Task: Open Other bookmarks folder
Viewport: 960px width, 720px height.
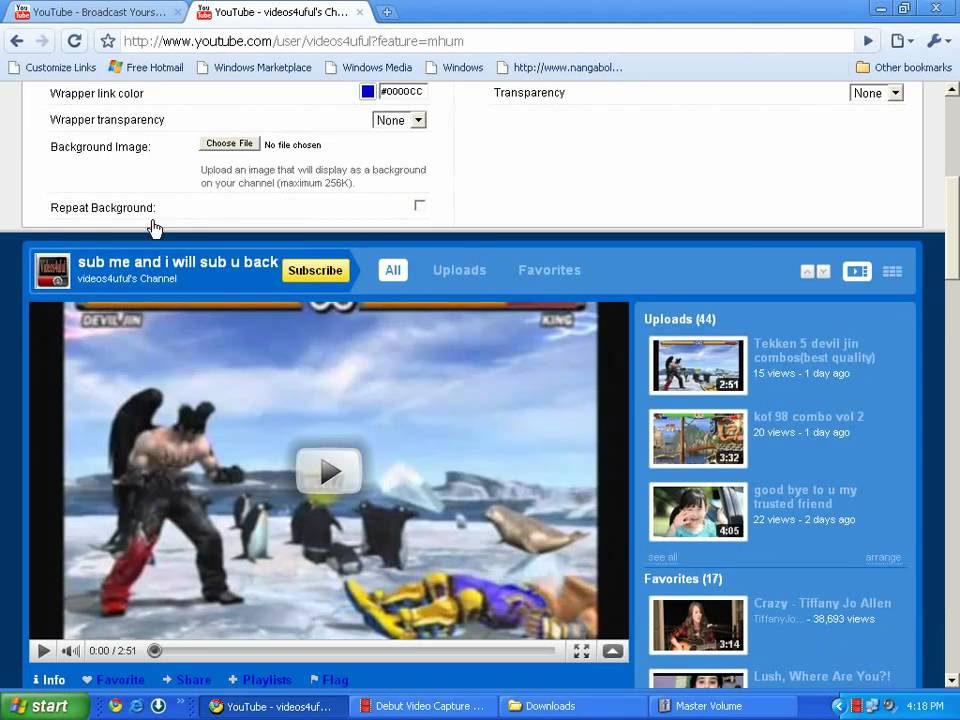Action: coord(904,67)
